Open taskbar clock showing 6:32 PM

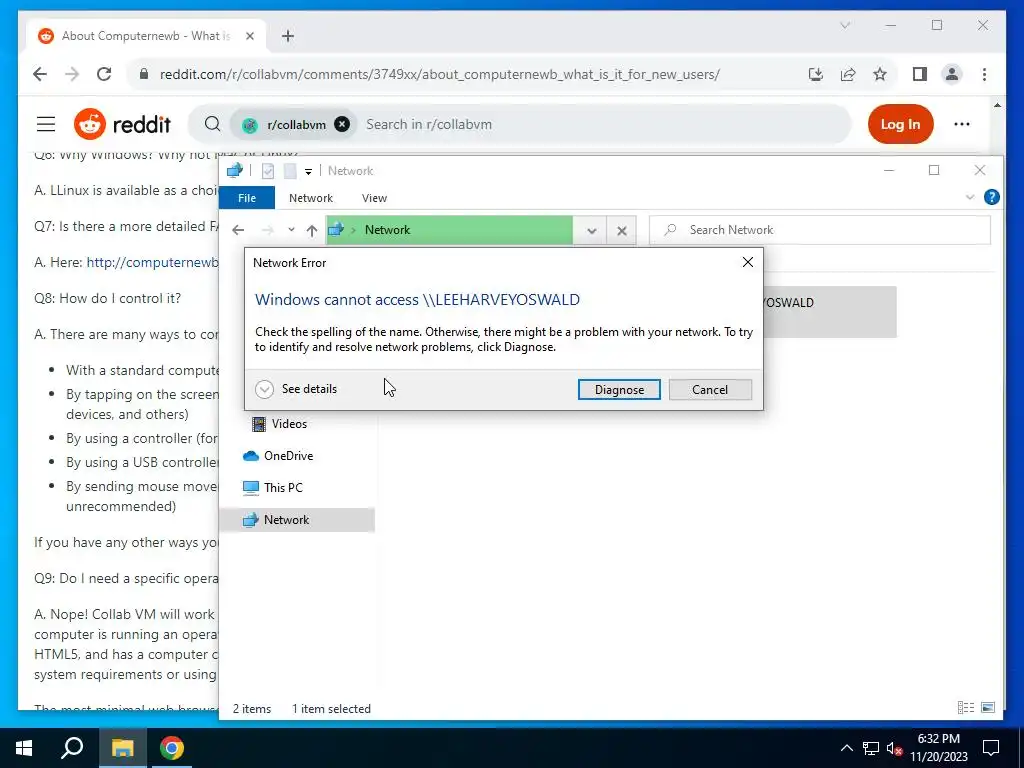pos(938,748)
